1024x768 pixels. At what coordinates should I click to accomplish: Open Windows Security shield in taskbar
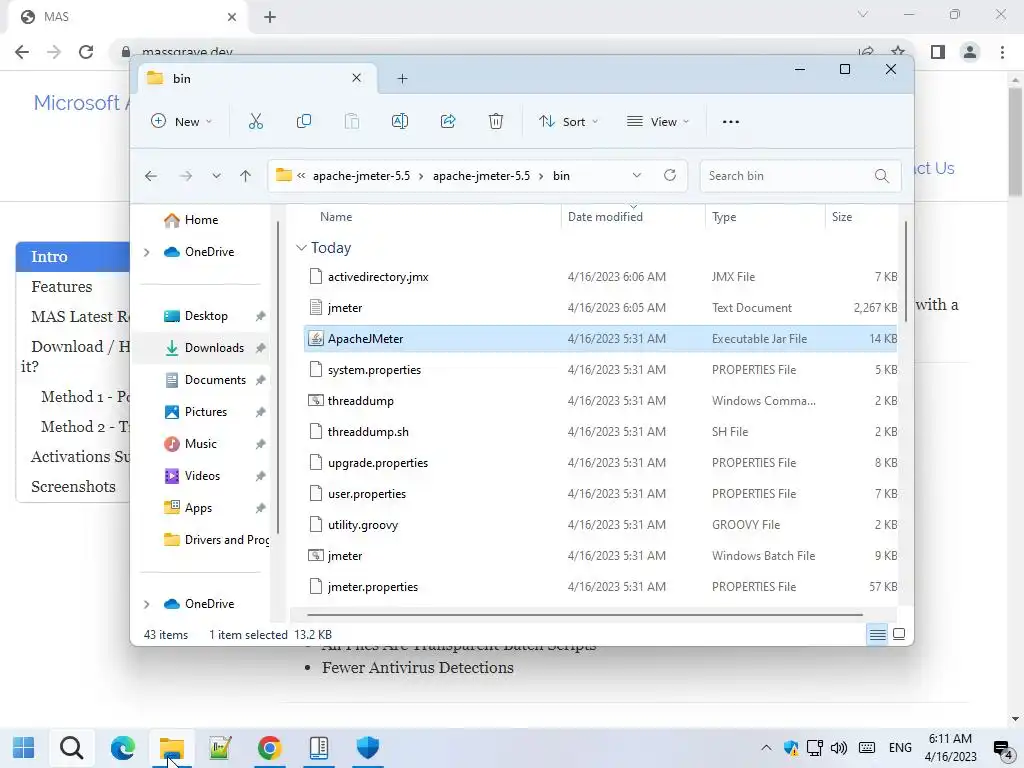tap(368, 748)
